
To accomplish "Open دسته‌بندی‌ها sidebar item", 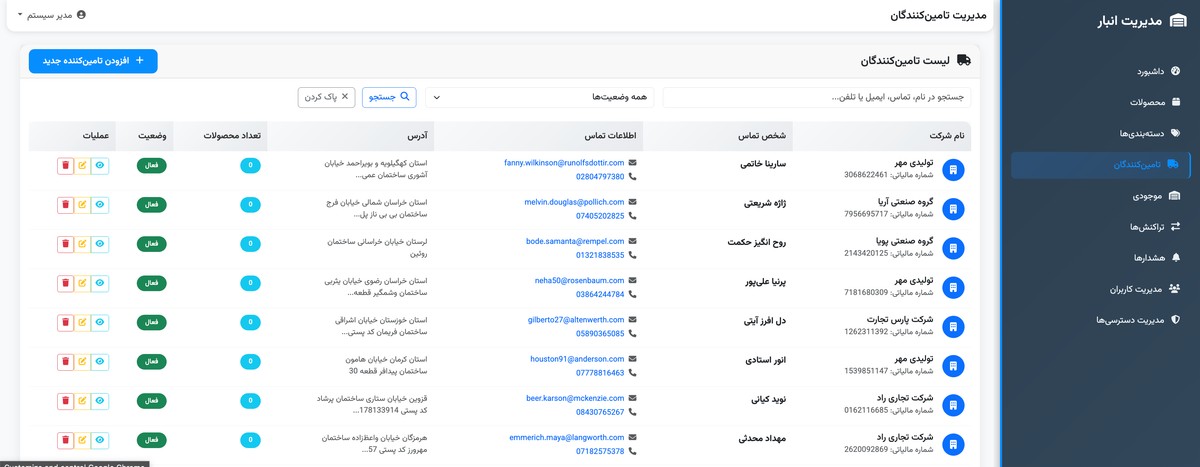I will 1149,133.
